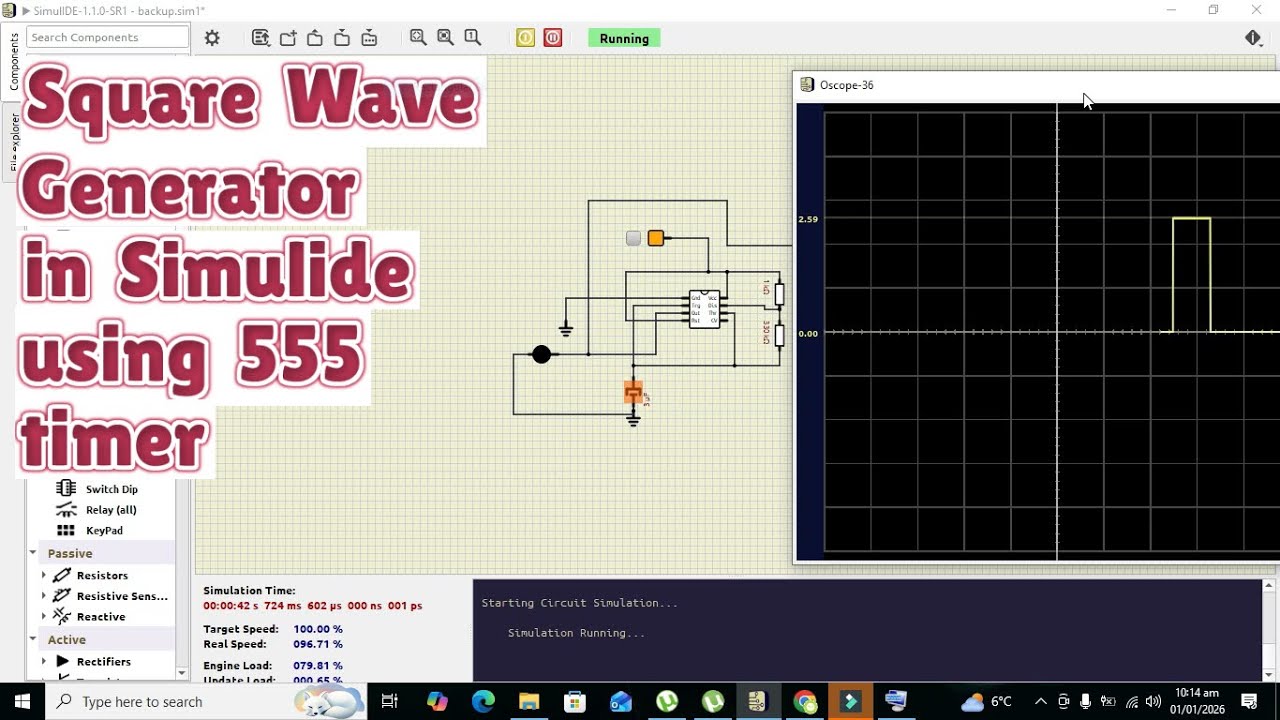
Task: Focus the Search Components field
Action: click(108, 37)
